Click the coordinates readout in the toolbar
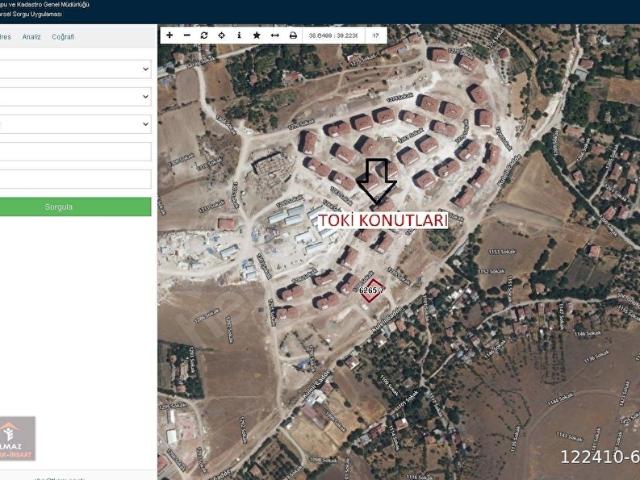This screenshot has height=480, width=640. pyautogui.click(x=333, y=36)
